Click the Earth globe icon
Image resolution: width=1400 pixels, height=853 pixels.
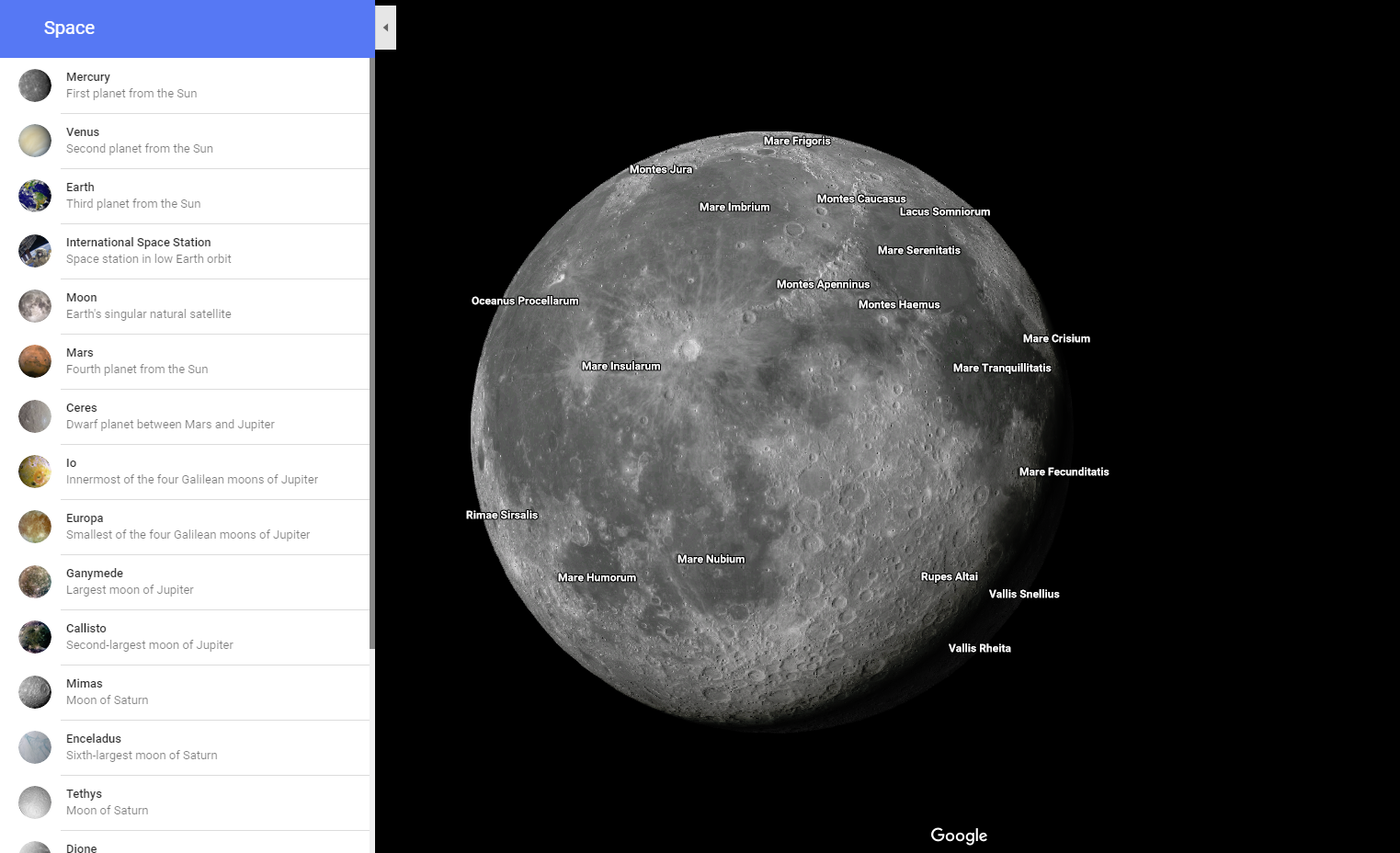tap(35, 196)
